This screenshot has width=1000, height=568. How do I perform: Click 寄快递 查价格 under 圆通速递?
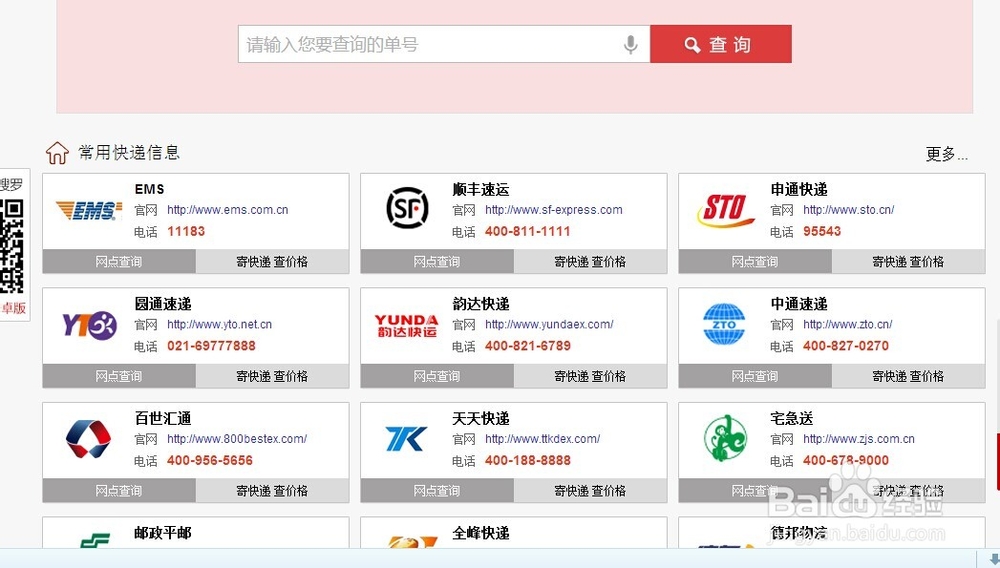tap(272, 376)
